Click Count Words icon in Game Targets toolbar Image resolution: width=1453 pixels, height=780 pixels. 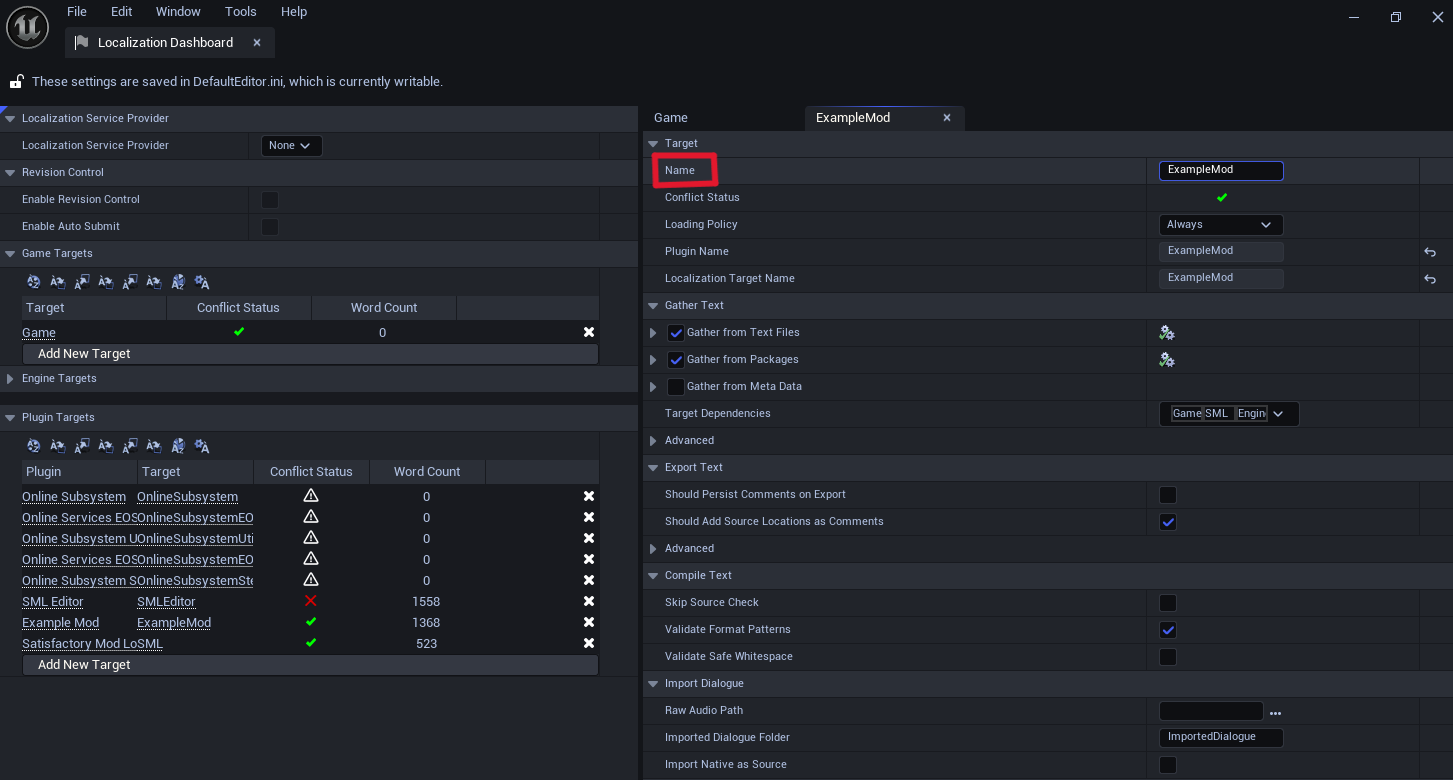click(178, 282)
